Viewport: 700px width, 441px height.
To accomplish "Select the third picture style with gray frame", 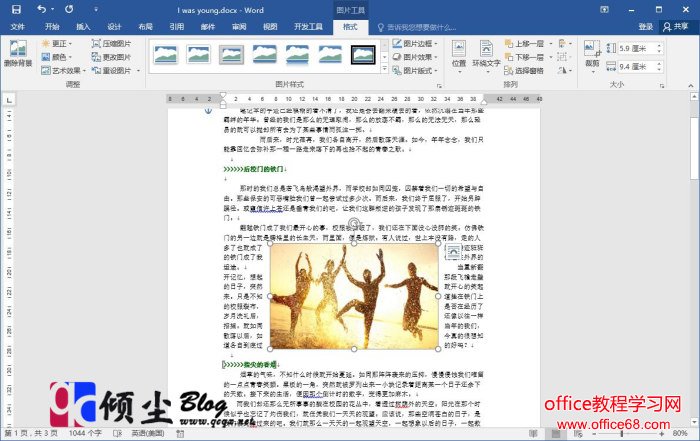I will tap(231, 55).
